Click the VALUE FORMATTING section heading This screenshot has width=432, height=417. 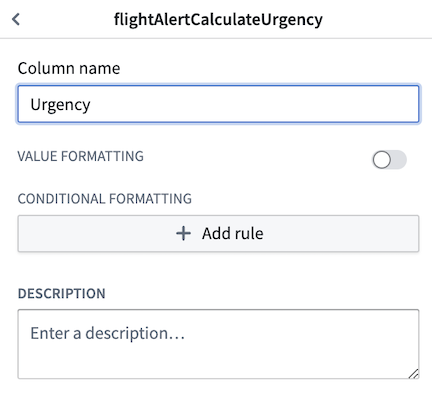pos(81,156)
